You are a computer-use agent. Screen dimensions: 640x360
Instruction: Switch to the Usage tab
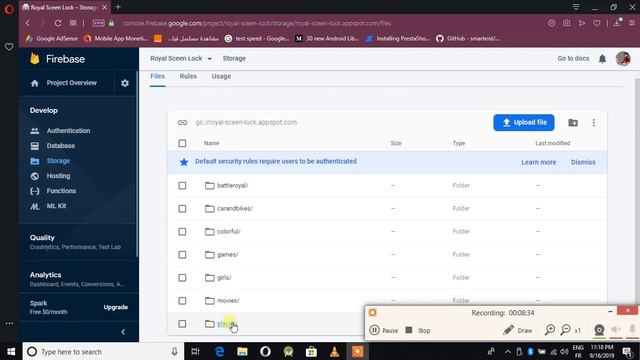coord(221,76)
